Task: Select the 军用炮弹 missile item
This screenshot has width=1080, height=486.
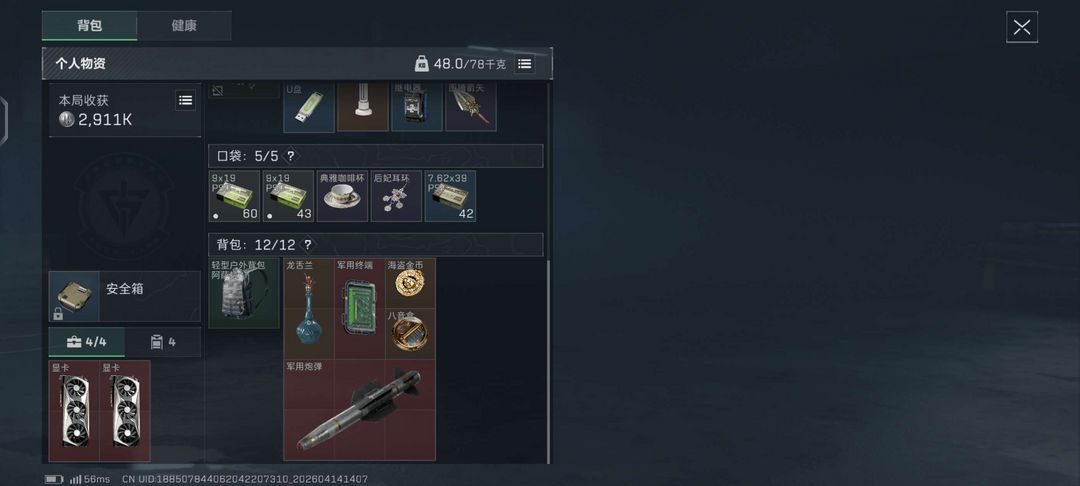Action: point(360,410)
